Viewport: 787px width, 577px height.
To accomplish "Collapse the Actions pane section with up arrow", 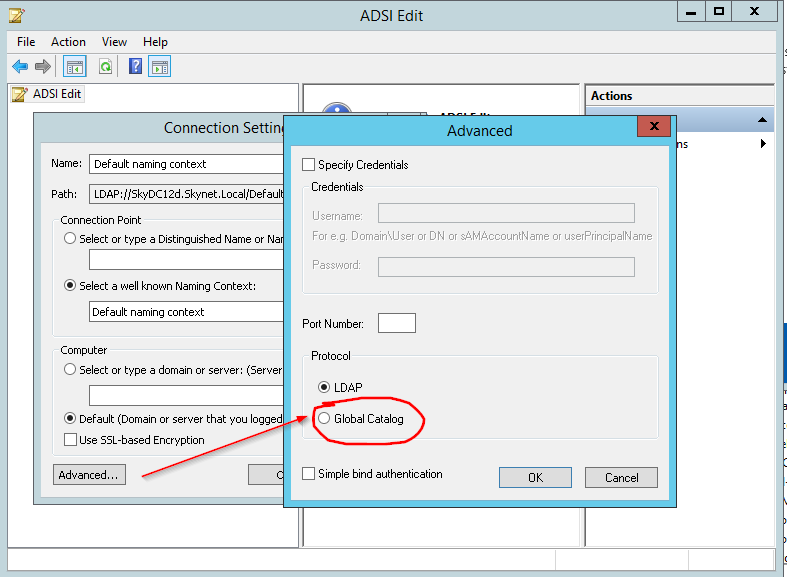I will tap(762, 119).
